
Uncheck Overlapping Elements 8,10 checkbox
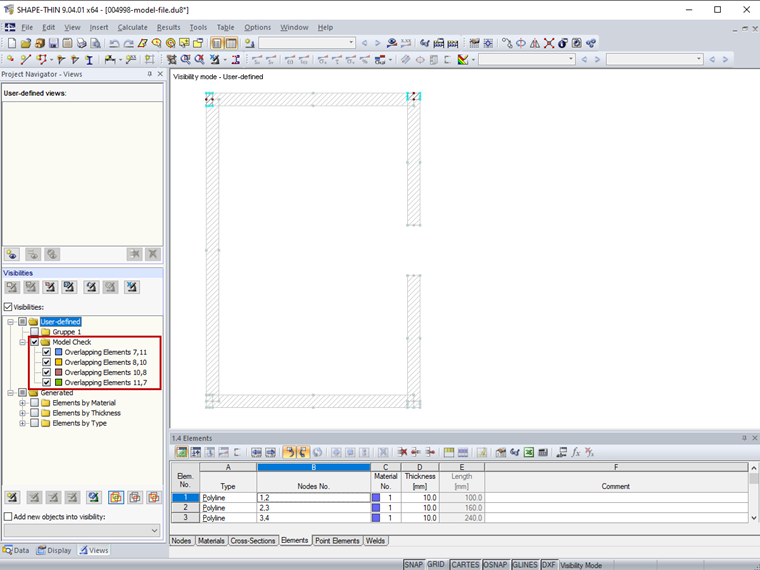coord(47,363)
